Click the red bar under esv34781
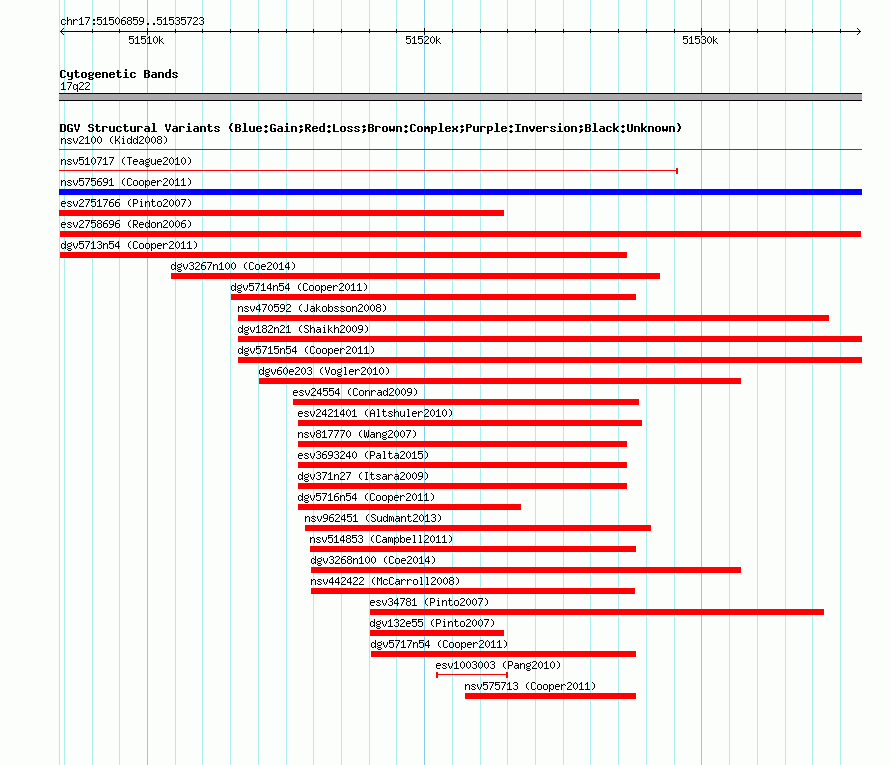This screenshot has height=765, width=890. click(597, 612)
